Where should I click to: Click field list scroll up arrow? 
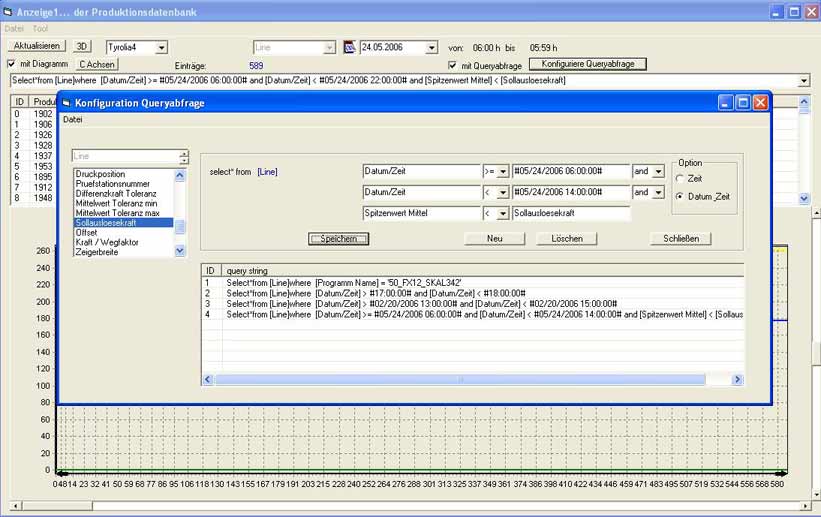tap(180, 175)
